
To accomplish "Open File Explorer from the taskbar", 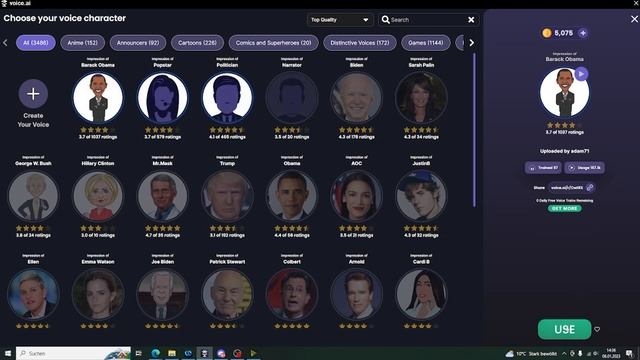I will pyautogui.click(x=172, y=353).
